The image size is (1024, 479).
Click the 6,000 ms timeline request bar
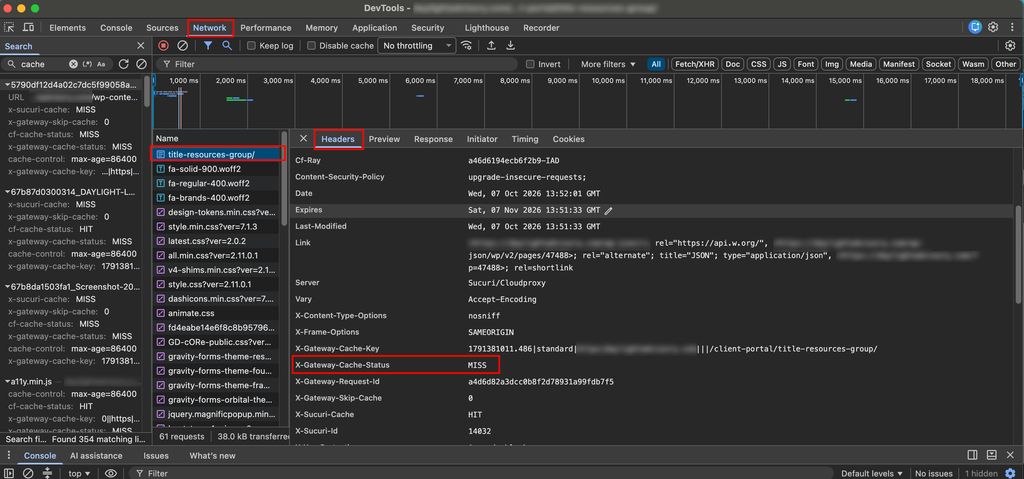tap(420, 96)
